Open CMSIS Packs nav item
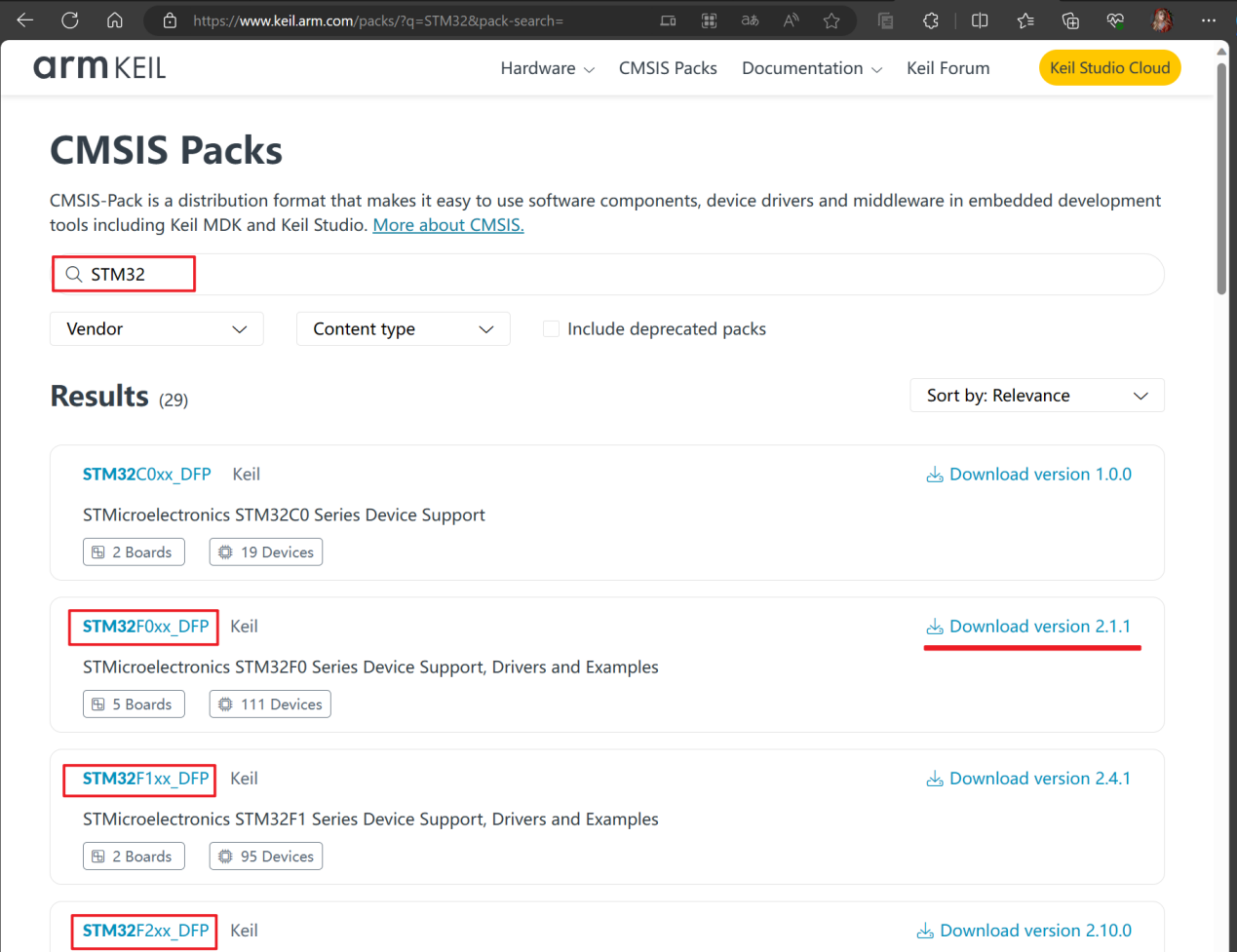The width and height of the screenshot is (1237, 952). tap(668, 68)
